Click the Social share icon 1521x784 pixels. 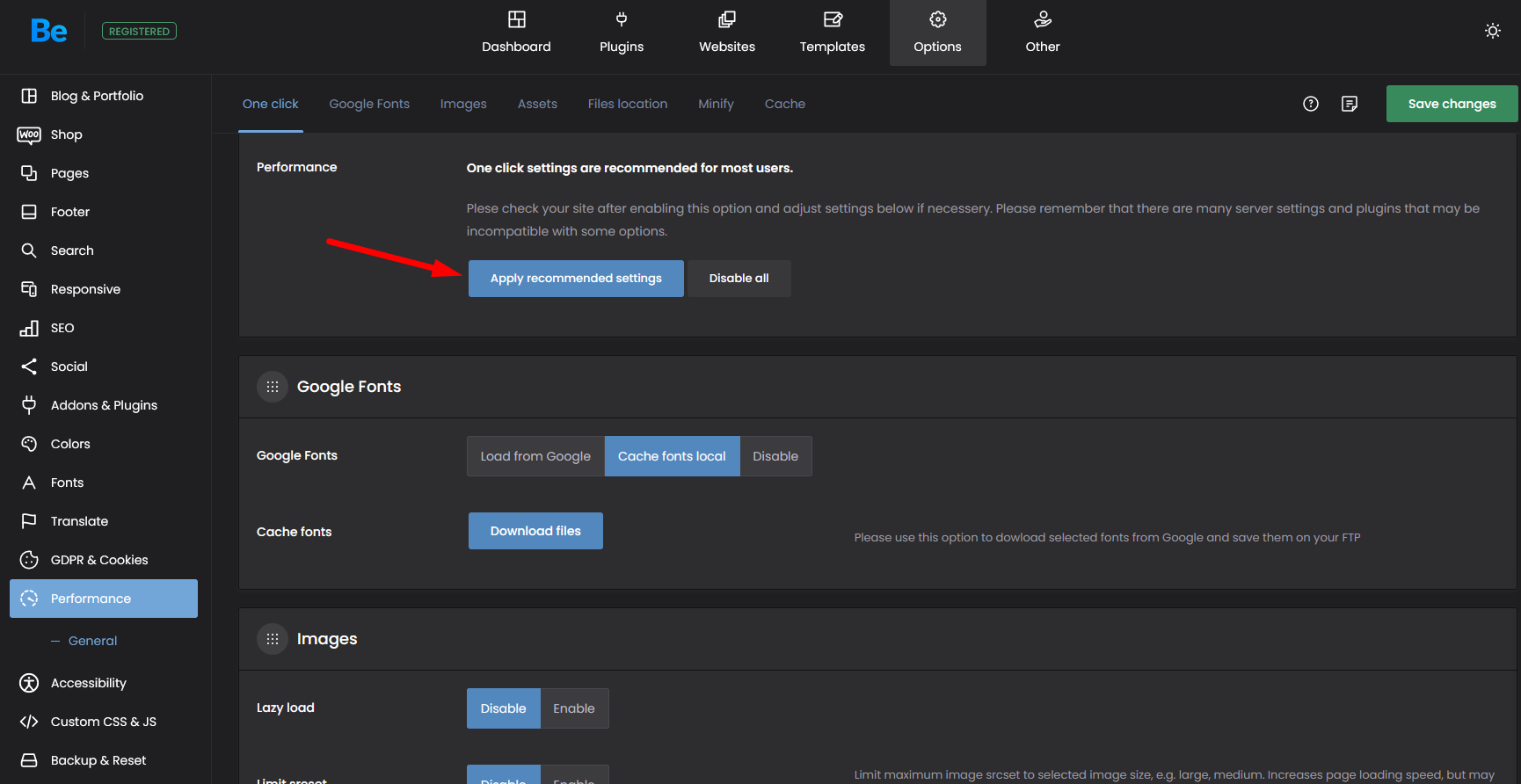pyautogui.click(x=29, y=367)
